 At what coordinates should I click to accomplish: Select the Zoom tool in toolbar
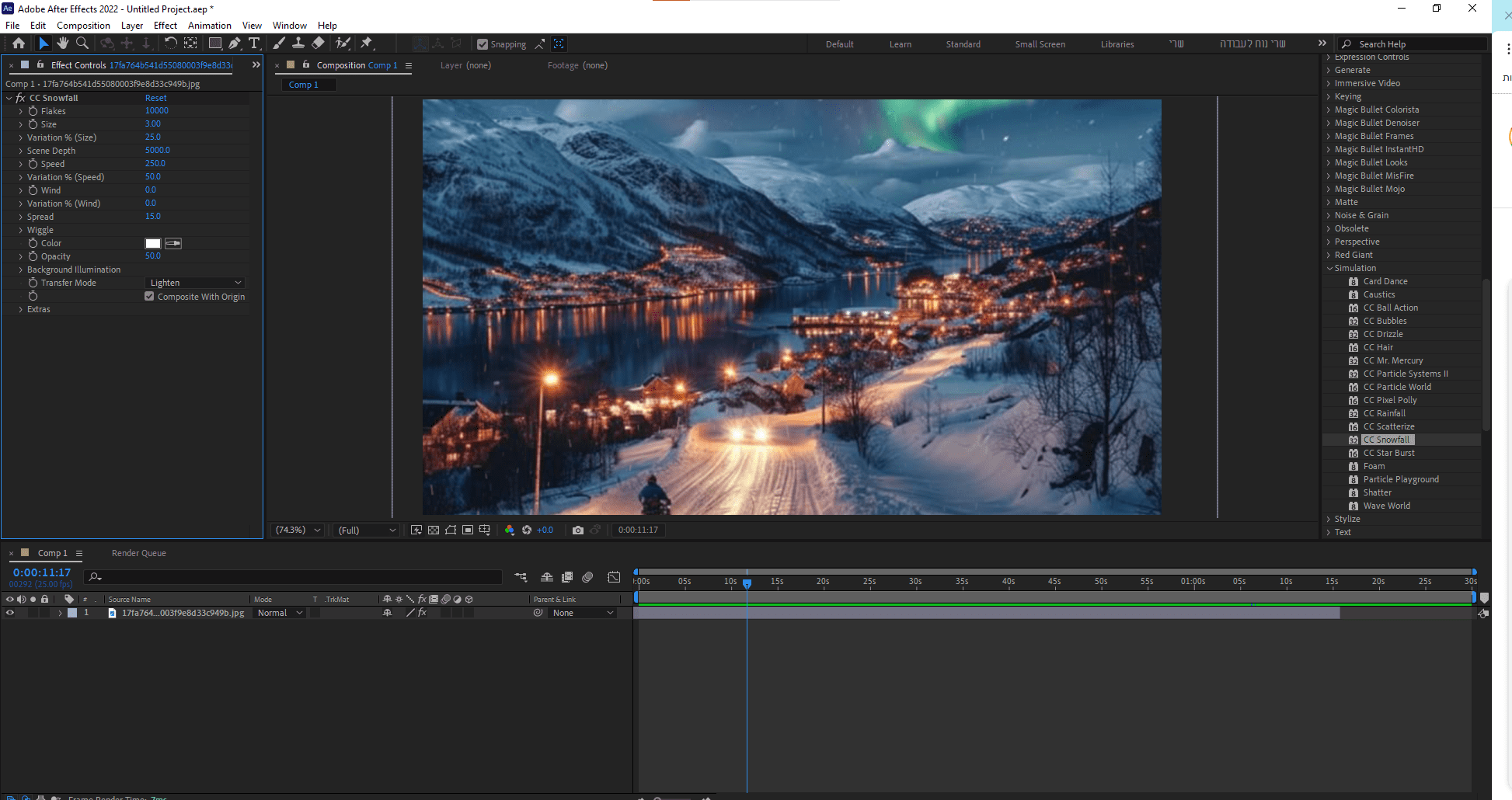[x=82, y=43]
